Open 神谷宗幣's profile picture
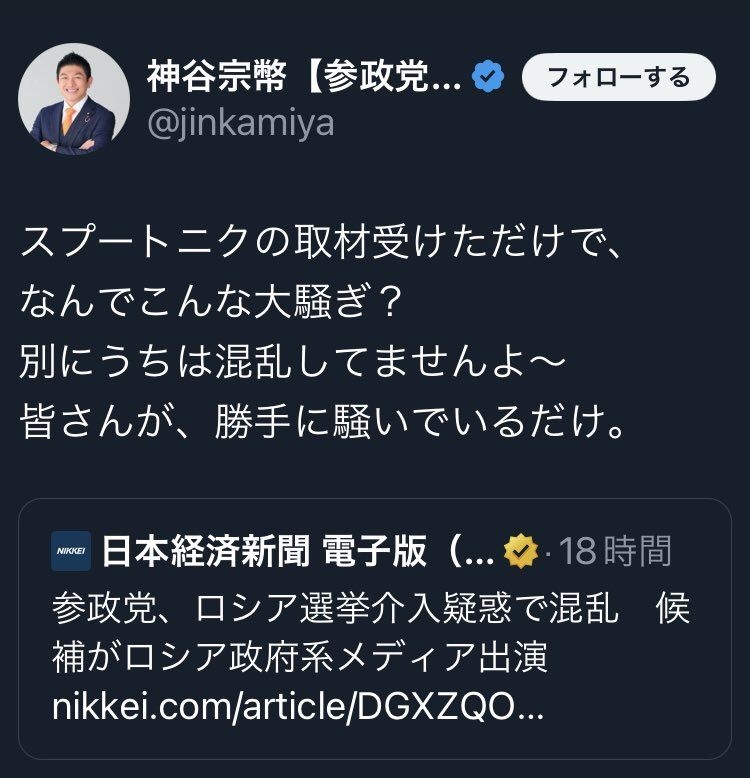Screen dimensions: 750x778 click(x=74, y=99)
